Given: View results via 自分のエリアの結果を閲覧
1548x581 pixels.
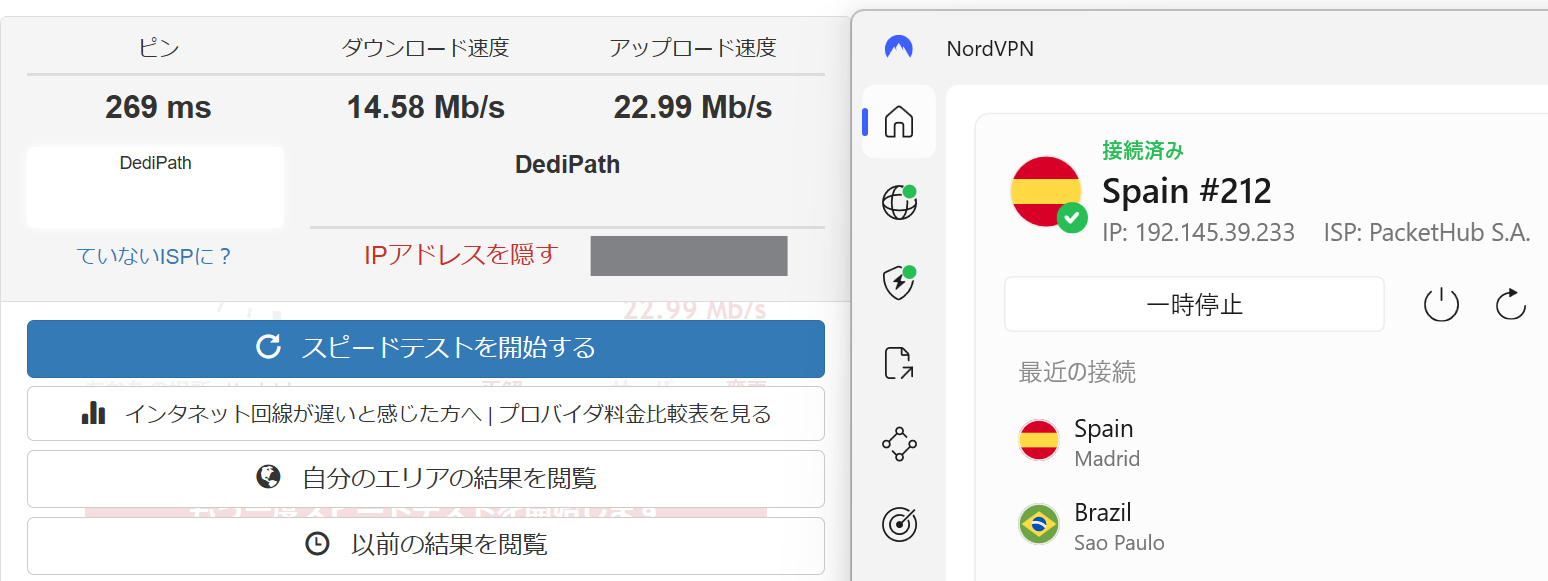Looking at the screenshot, I should coord(426,478).
